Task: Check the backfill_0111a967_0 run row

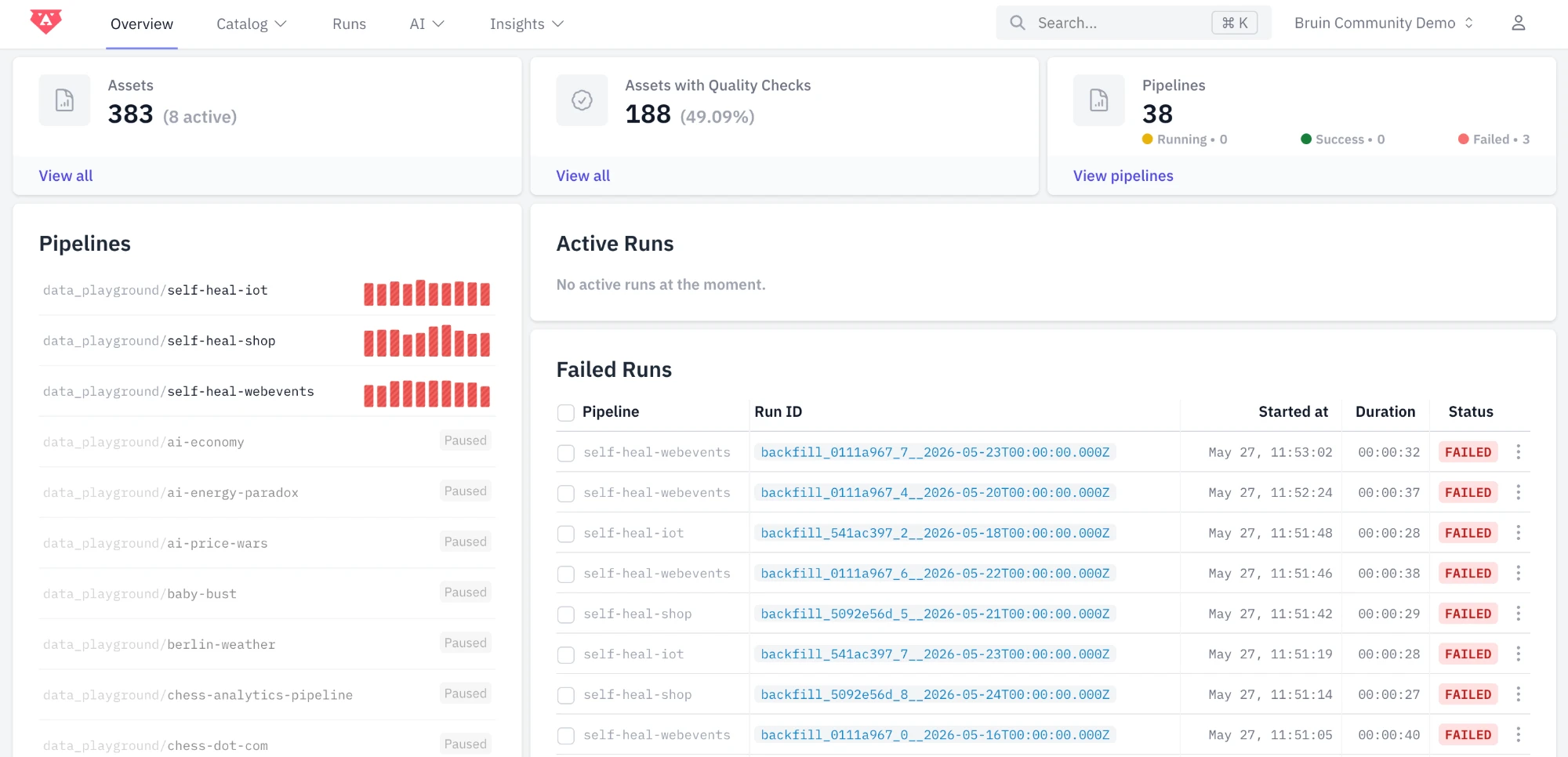Action: coord(566,735)
